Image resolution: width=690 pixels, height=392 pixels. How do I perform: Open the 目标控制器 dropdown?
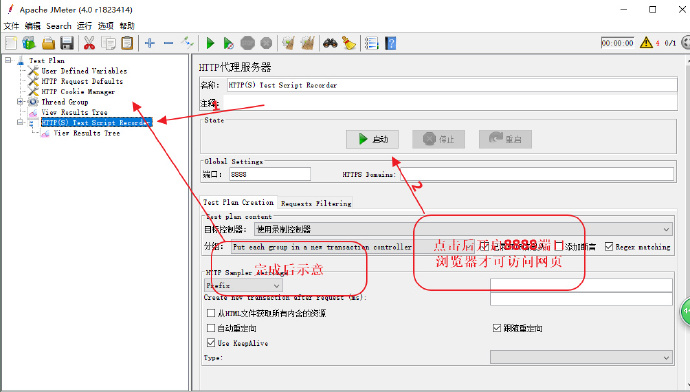(463, 229)
